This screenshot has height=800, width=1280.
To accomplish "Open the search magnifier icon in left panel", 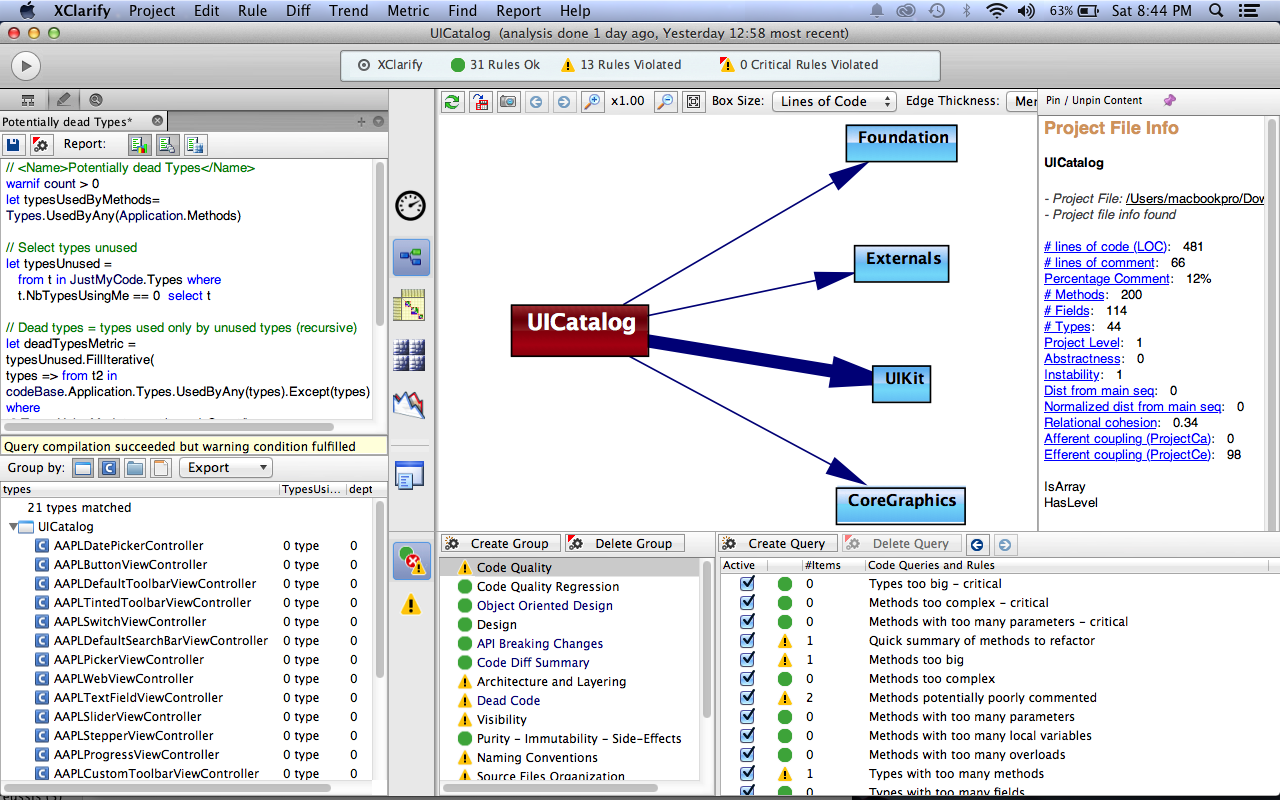I will 96,100.
